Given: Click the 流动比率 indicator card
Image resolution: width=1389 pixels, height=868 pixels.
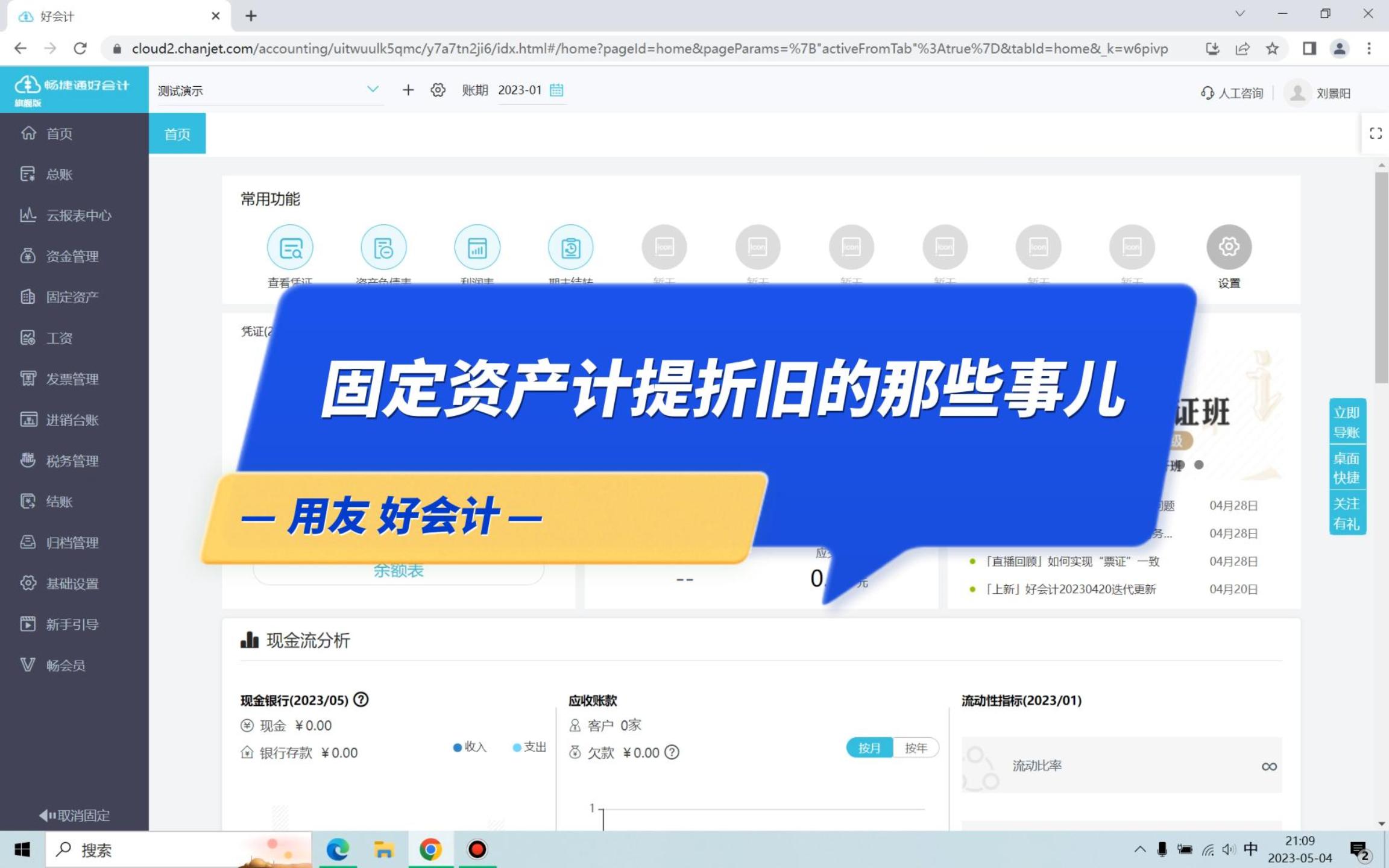Looking at the screenshot, I should (x=1121, y=766).
